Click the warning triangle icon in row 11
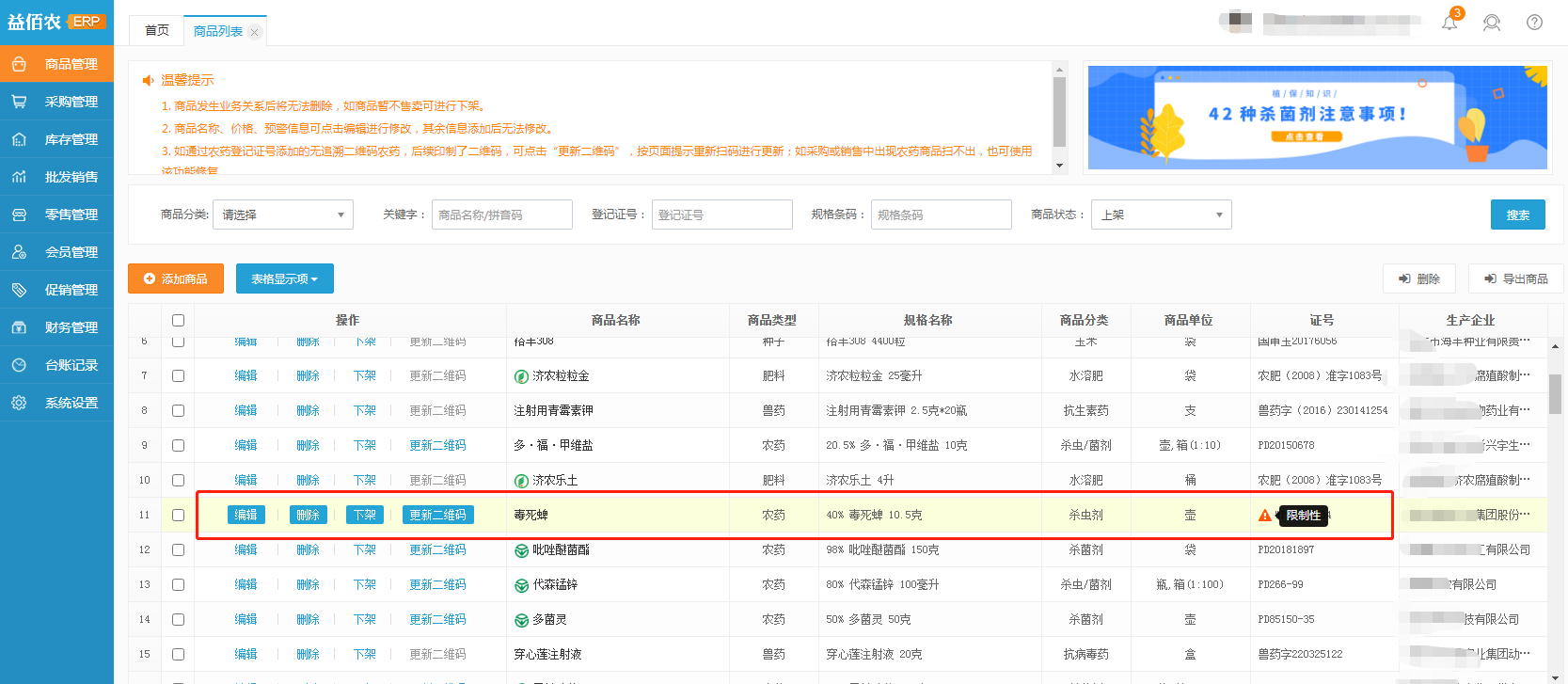Image resolution: width=1568 pixels, height=684 pixels. (x=1265, y=516)
